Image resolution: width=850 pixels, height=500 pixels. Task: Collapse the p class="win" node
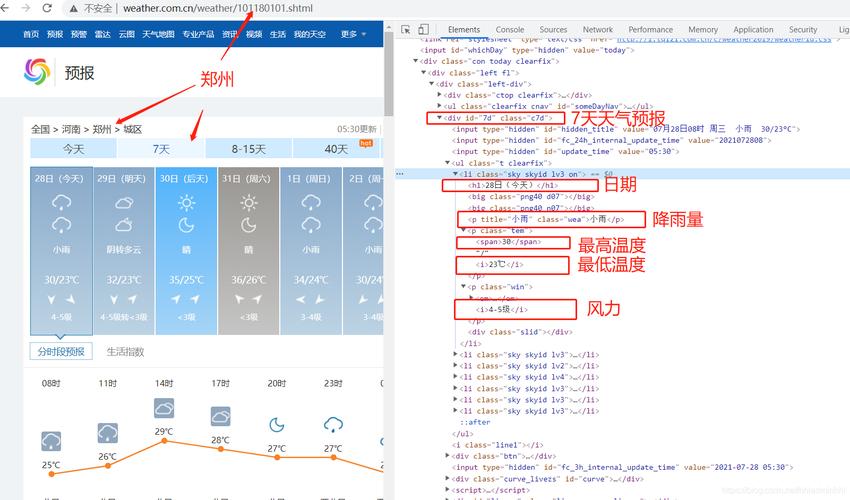(x=463, y=286)
